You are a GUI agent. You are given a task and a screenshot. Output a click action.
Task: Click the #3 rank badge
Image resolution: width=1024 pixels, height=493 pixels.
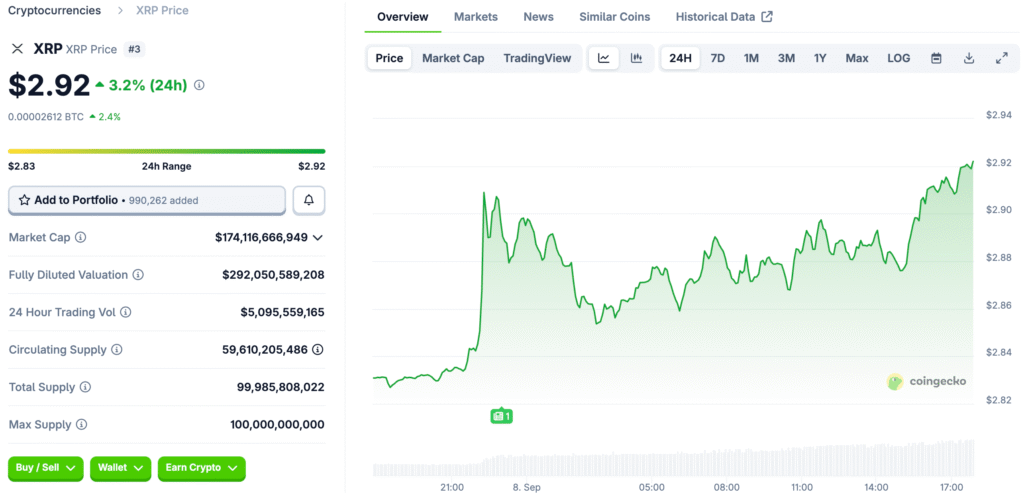pyautogui.click(x=133, y=49)
